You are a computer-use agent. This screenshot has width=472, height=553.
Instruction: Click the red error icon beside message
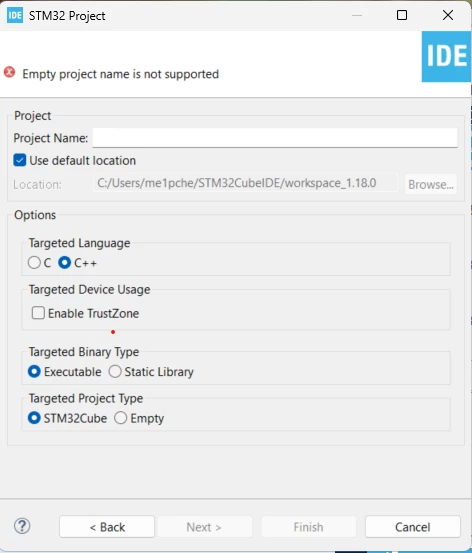coord(10,72)
